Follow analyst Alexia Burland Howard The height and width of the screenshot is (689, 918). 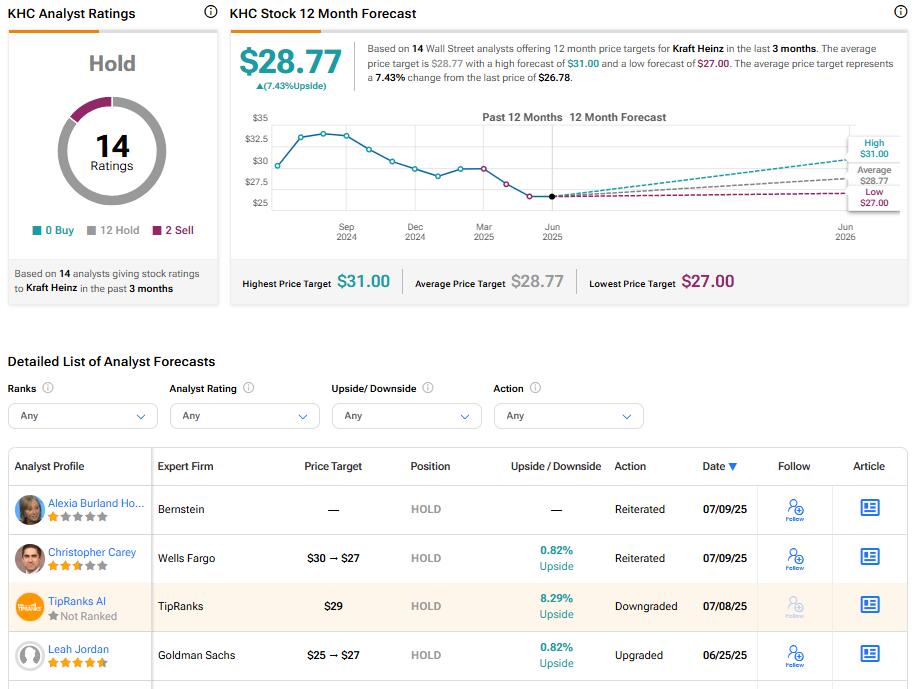tap(794, 509)
